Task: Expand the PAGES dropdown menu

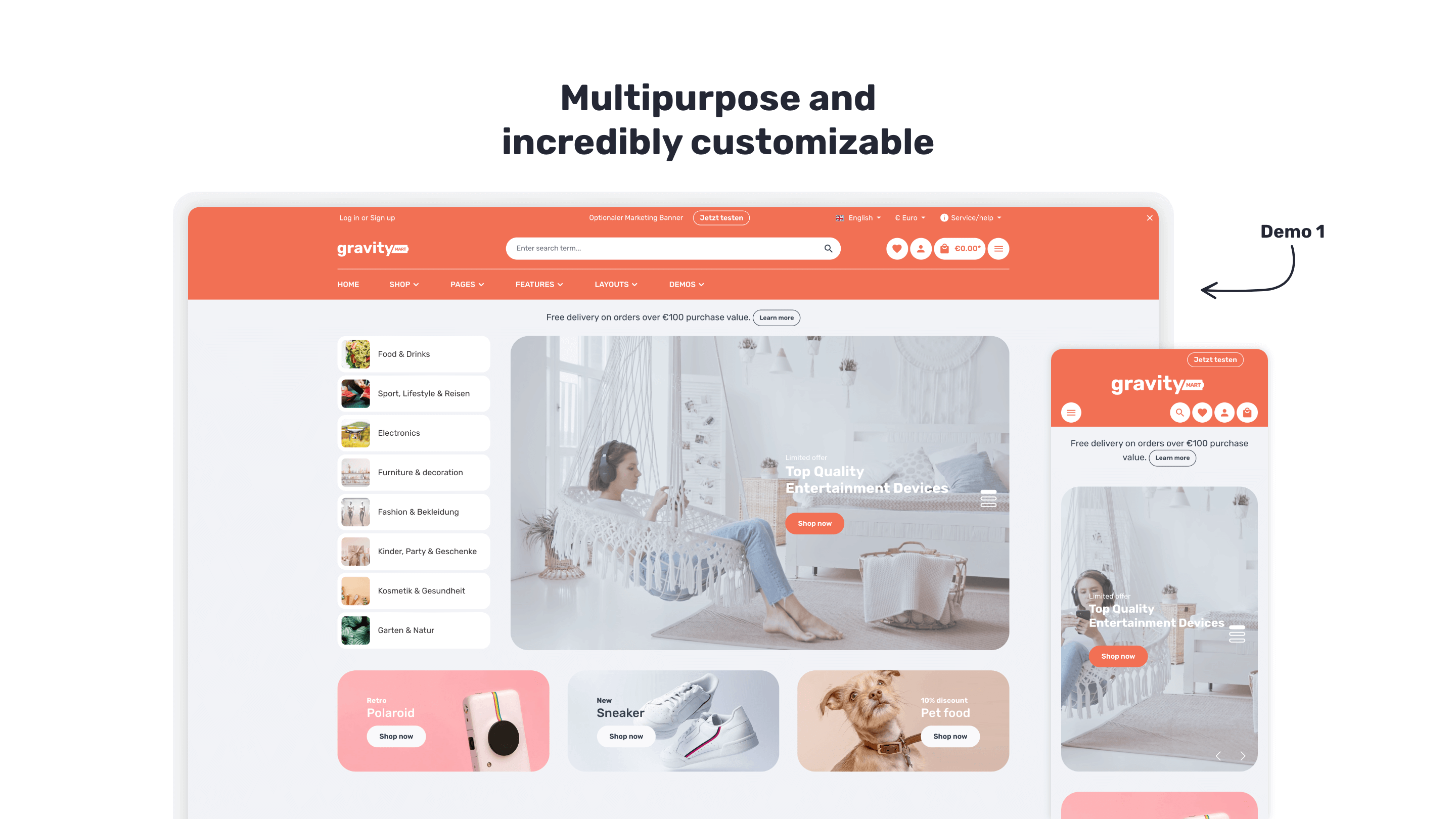Action: [x=467, y=284]
